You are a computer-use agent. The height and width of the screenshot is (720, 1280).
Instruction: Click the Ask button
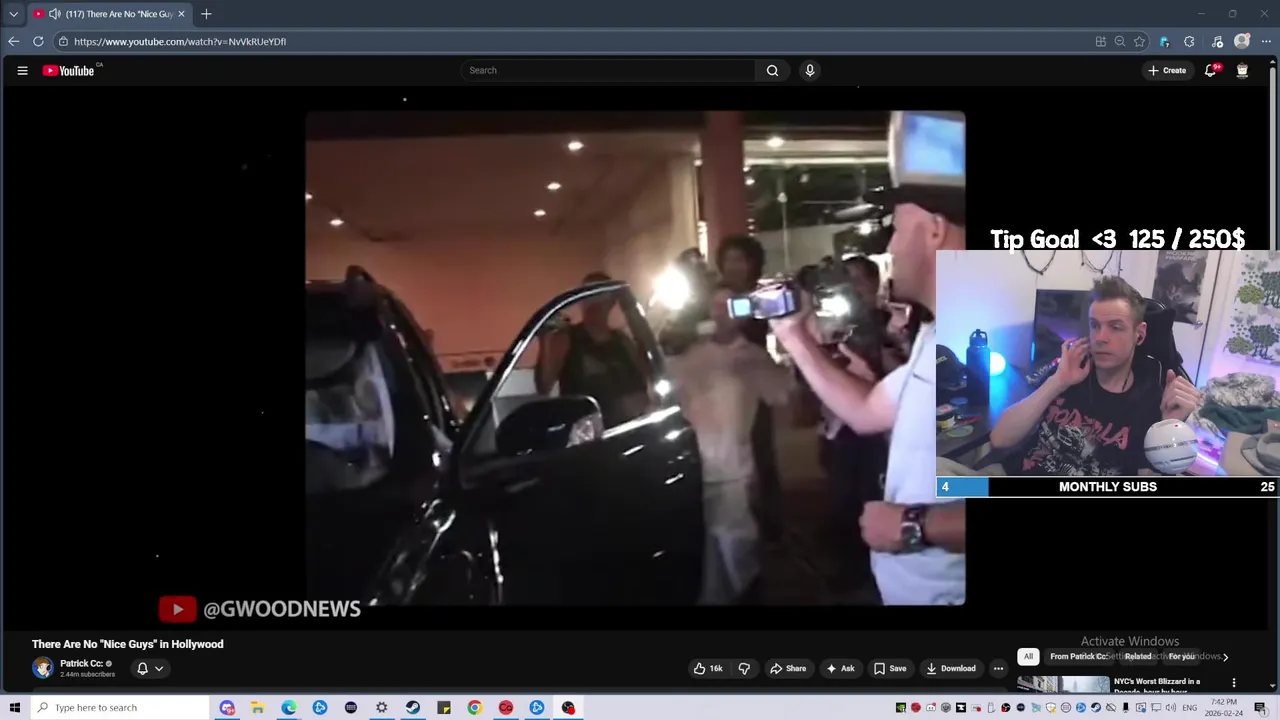pyautogui.click(x=840, y=668)
